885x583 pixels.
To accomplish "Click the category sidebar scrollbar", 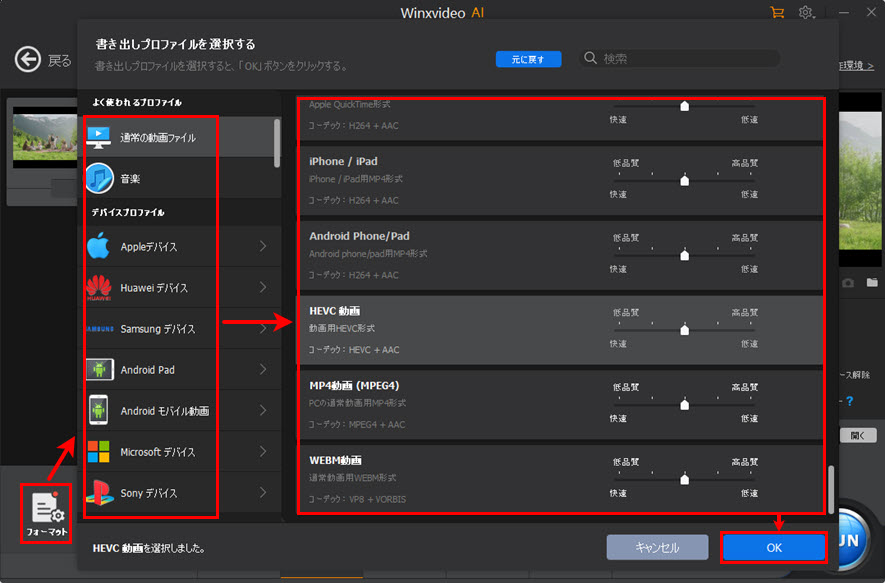I will (x=277, y=143).
